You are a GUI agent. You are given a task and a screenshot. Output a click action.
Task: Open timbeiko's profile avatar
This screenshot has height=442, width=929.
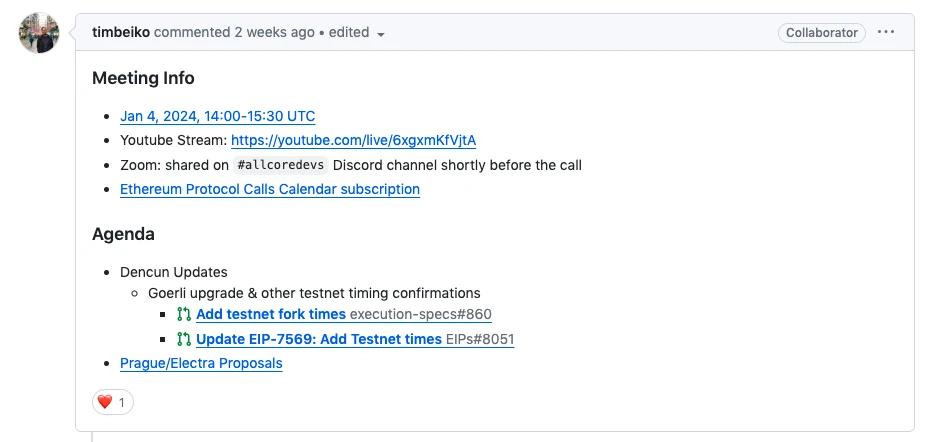click(x=39, y=33)
